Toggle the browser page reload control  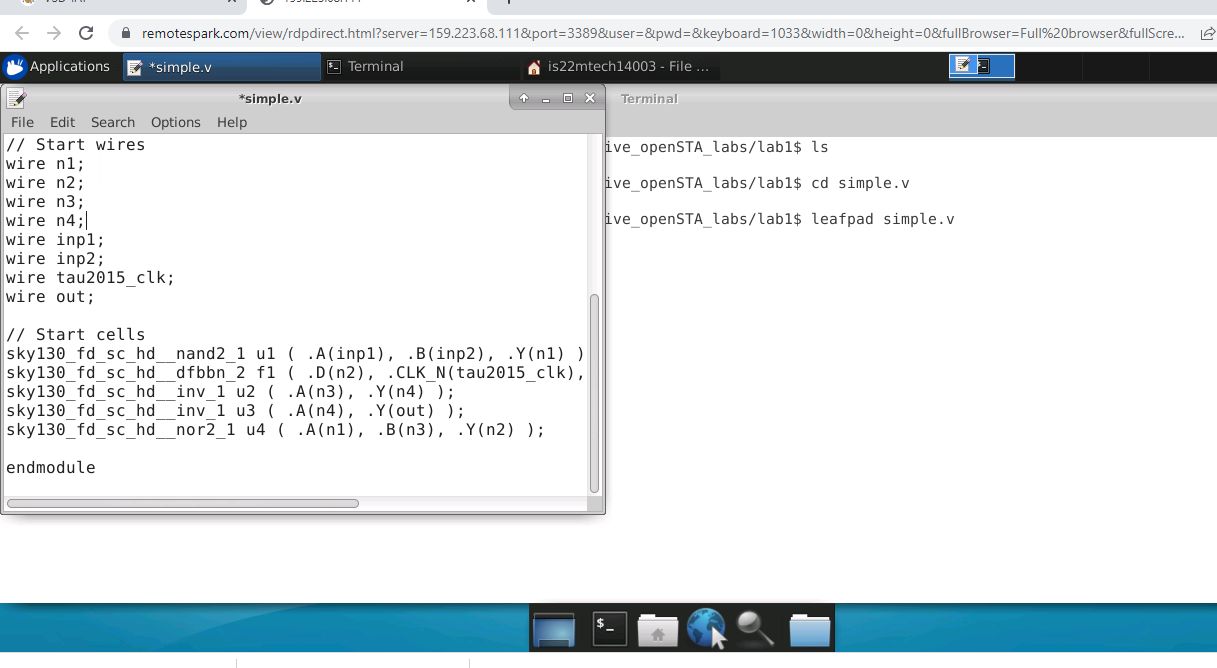(x=86, y=33)
